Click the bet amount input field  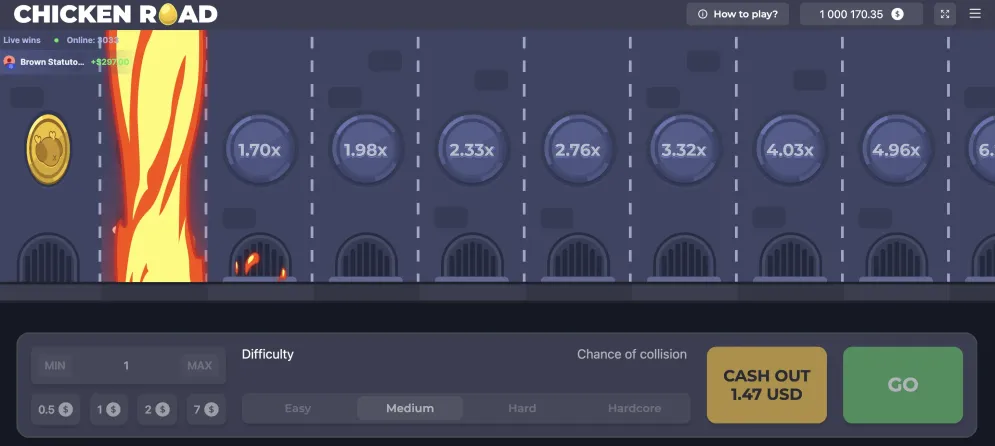pyautogui.click(x=127, y=366)
